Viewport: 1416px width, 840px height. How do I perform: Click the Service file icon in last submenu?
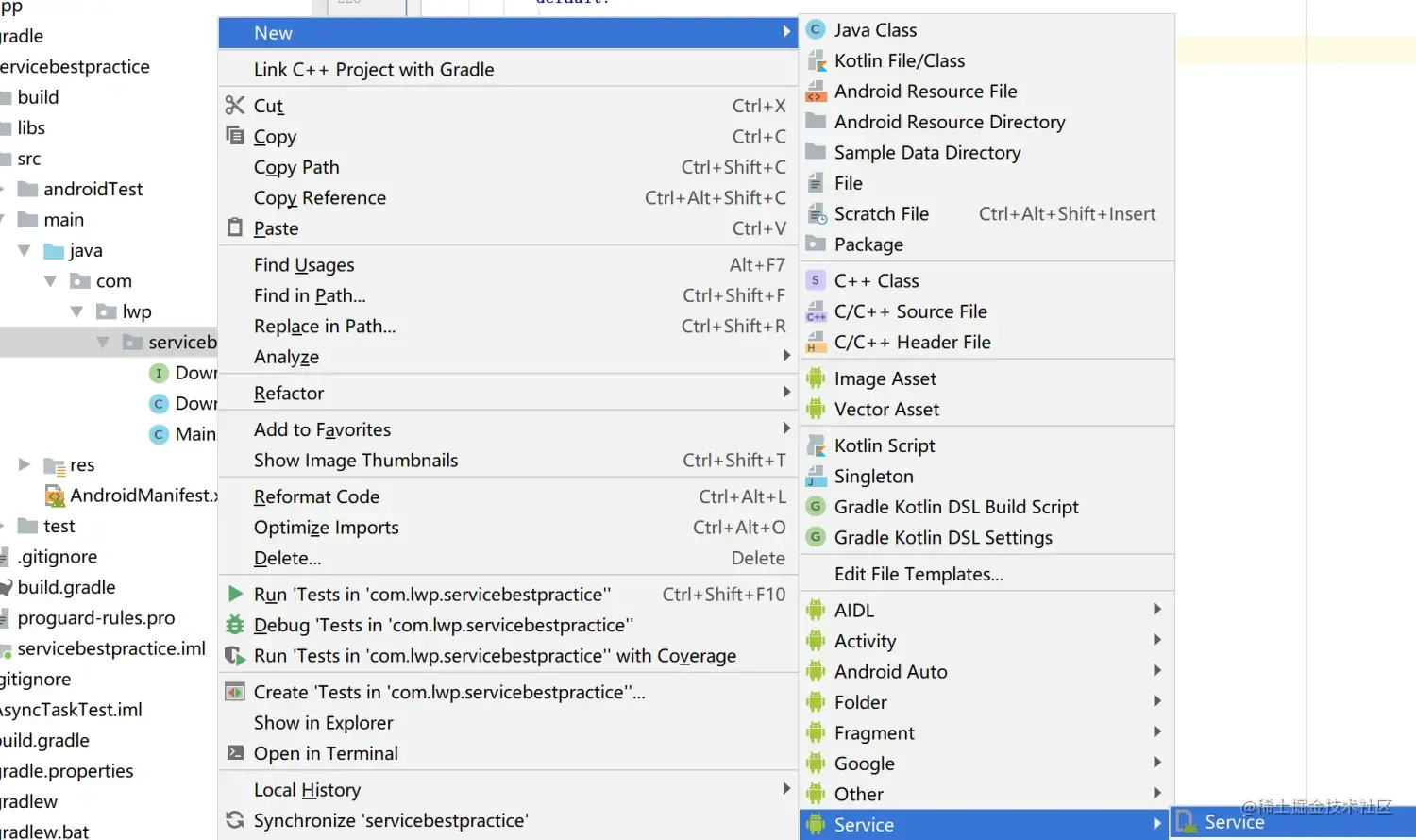point(1186,821)
